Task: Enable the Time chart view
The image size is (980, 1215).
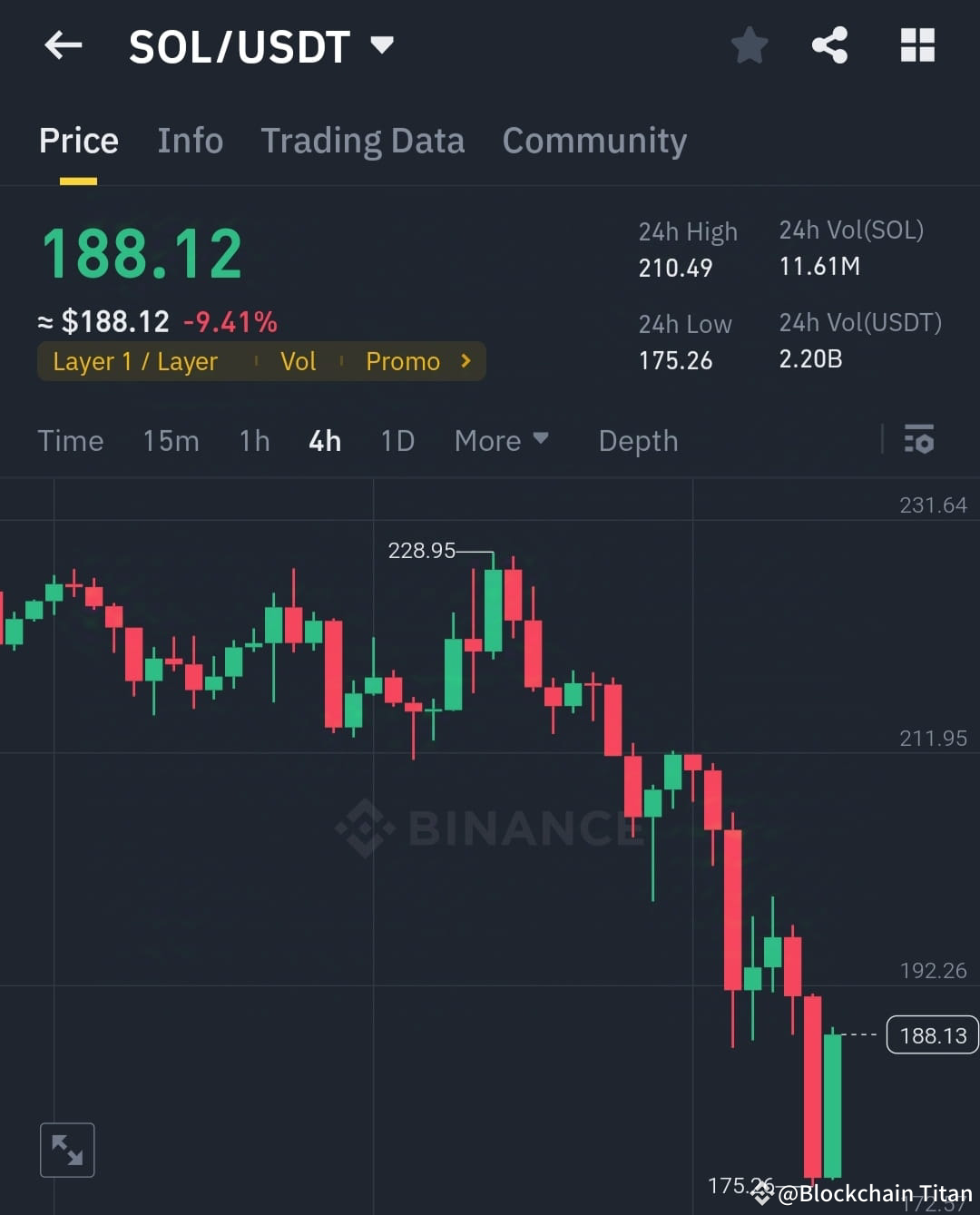Action: [70, 440]
